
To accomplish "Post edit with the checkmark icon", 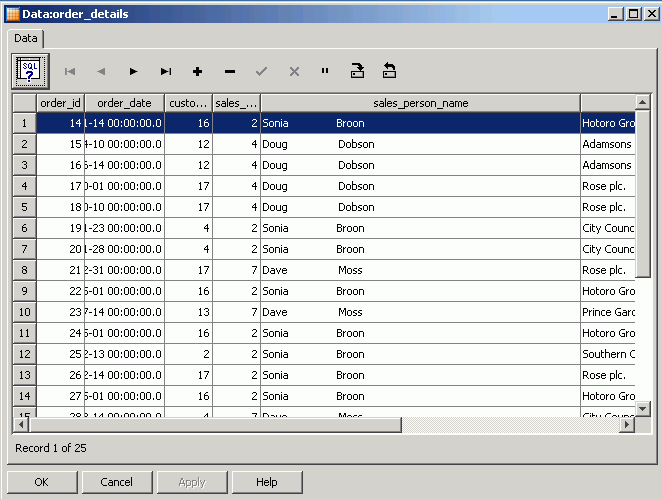I will coord(261,71).
